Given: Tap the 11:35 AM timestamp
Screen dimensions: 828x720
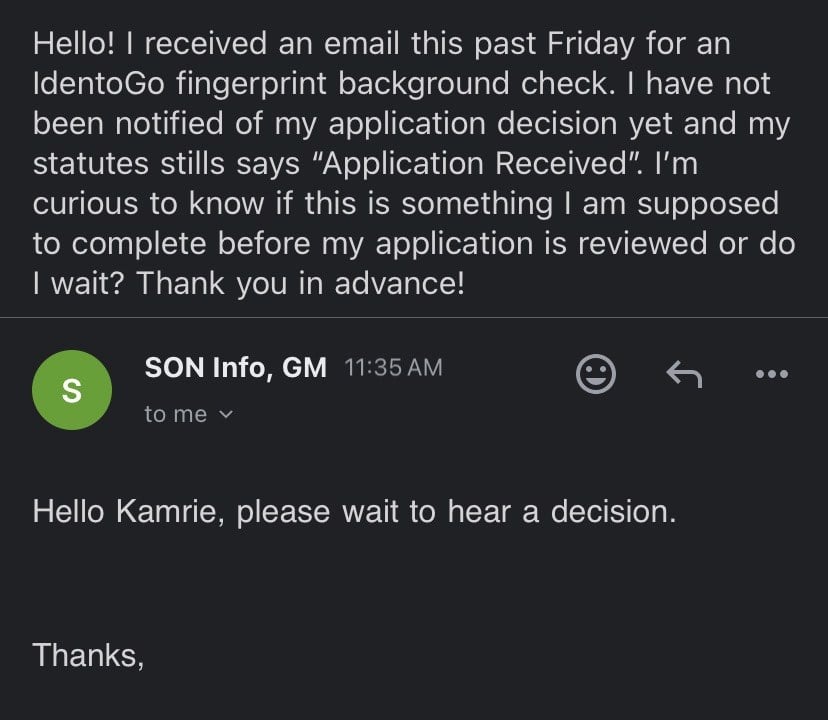Looking at the screenshot, I should [x=393, y=368].
